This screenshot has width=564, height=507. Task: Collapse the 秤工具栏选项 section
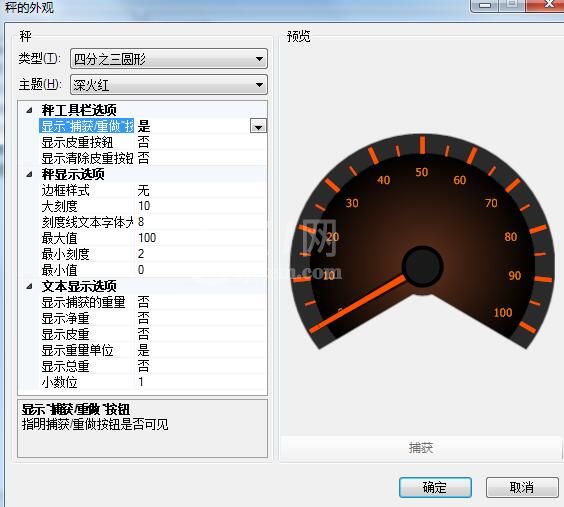coord(29,110)
